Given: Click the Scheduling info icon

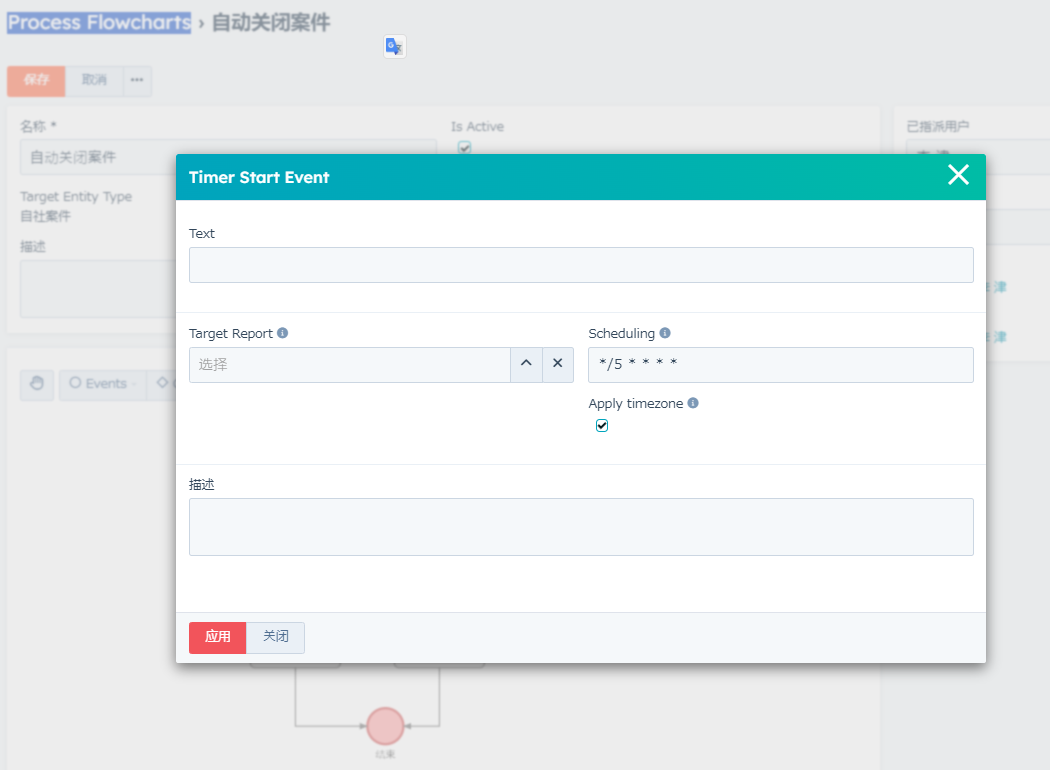Looking at the screenshot, I should tap(665, 333).
